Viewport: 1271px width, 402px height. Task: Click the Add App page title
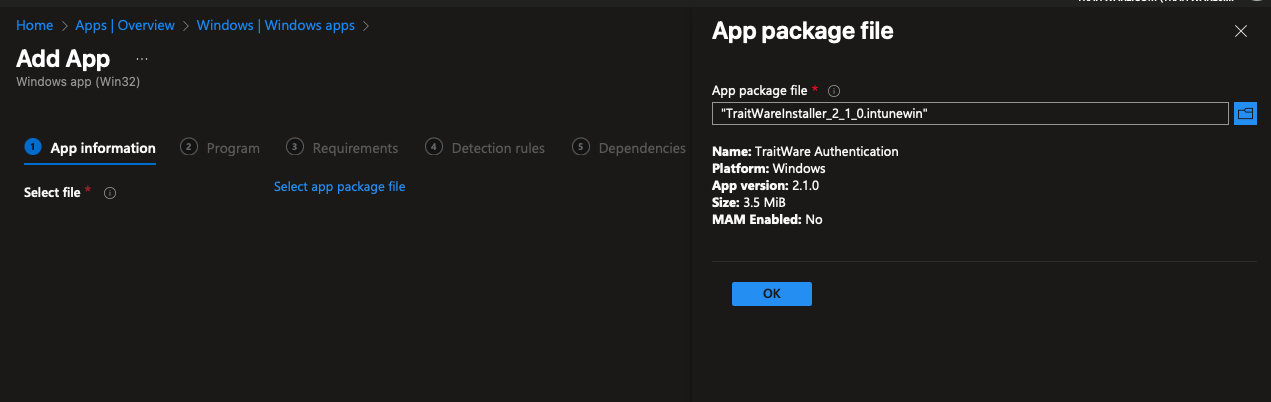[63, 58]
